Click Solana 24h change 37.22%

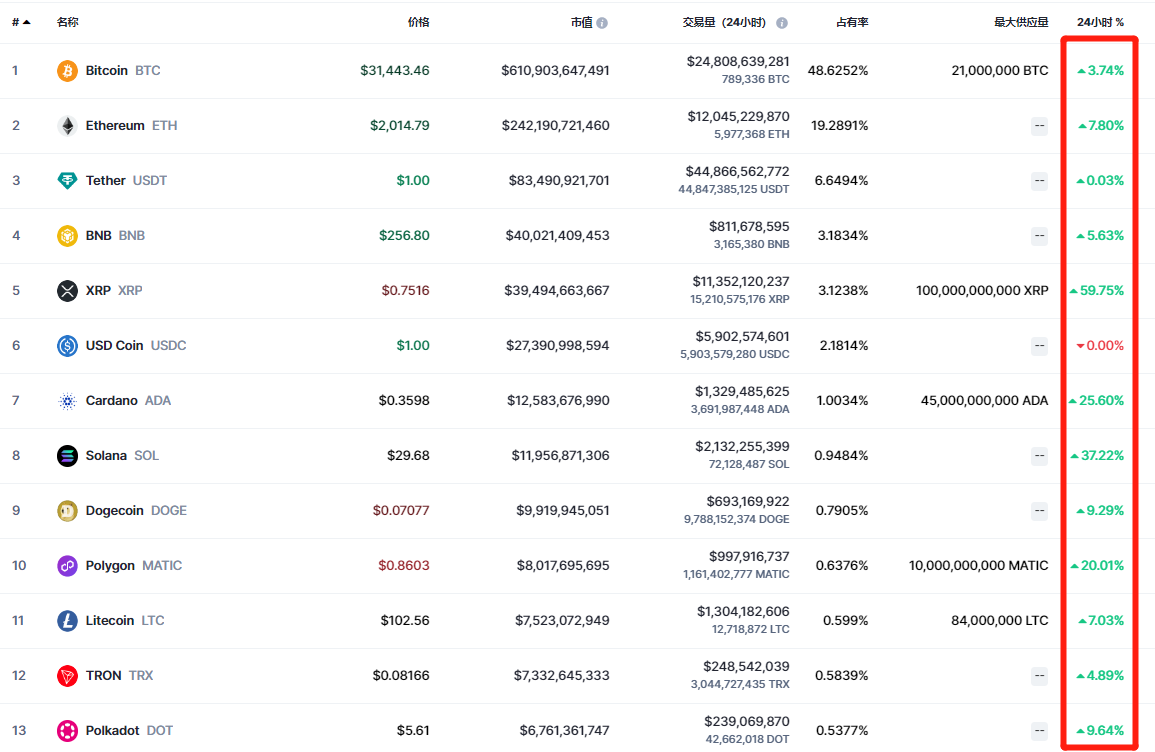pos(1097,456)
